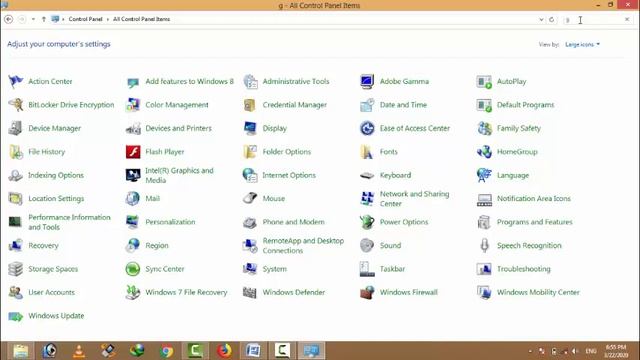Go back with the Back arrow button
The width and height of the screenshot is (640, 360).
point(9,19)
